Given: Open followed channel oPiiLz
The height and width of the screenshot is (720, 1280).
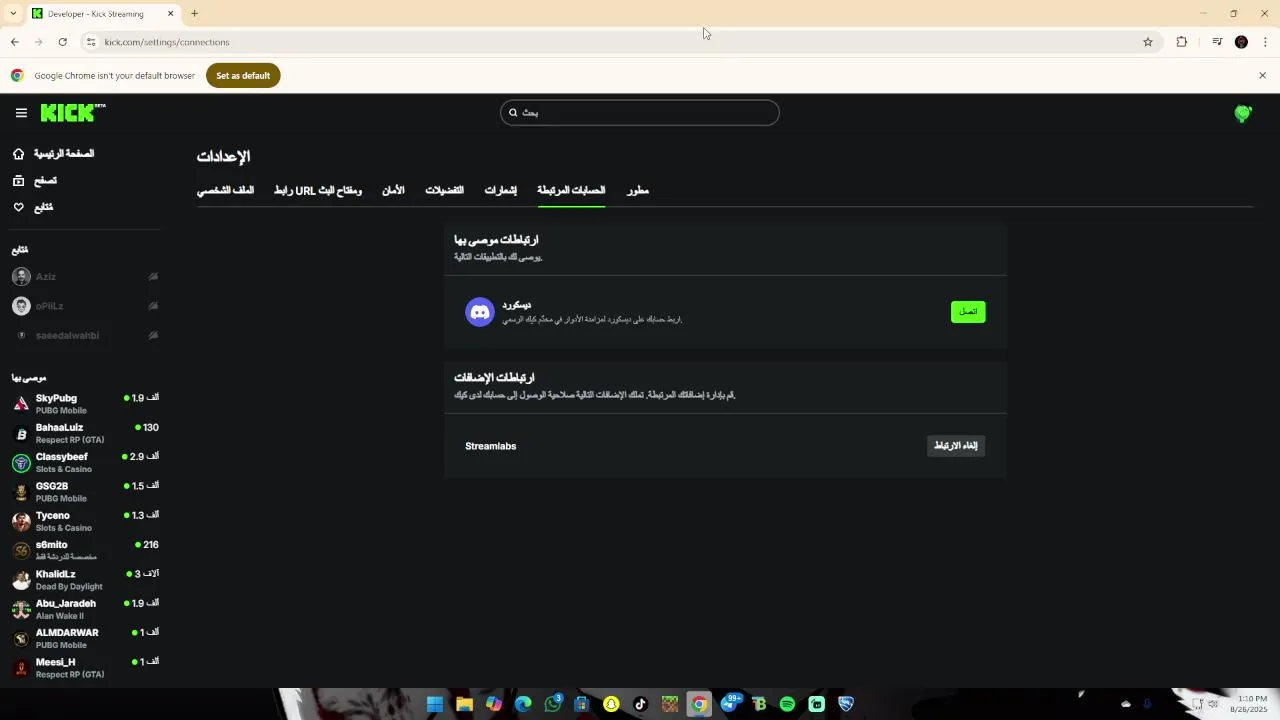Looking at the screenshot, I should 49,306.
